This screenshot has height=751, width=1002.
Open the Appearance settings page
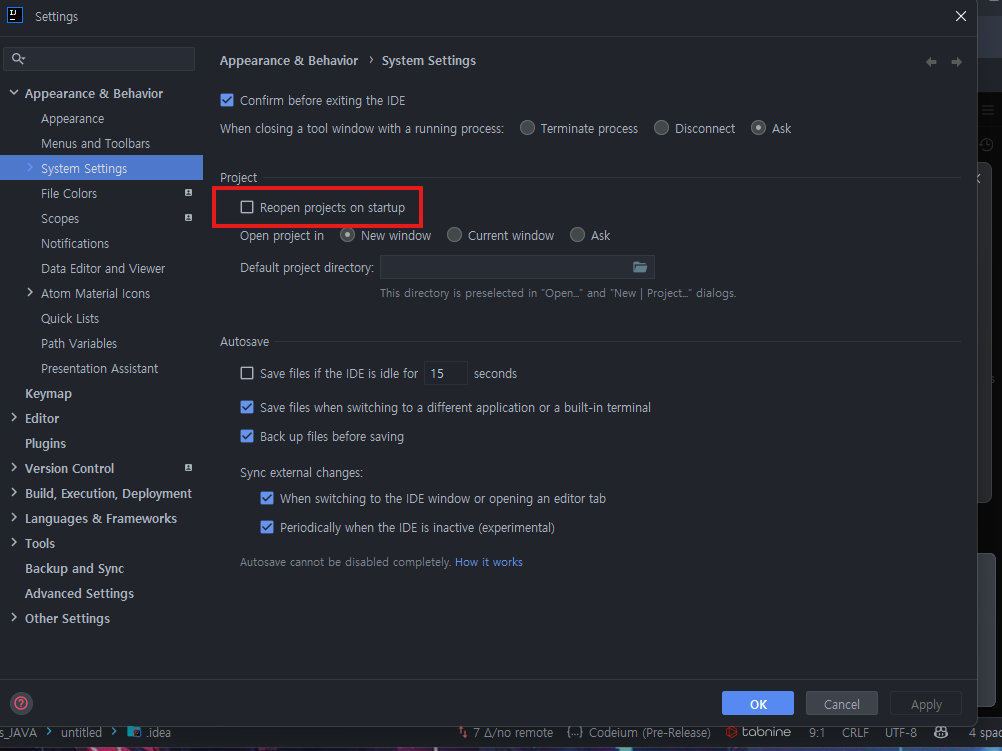tap(72, 119)
